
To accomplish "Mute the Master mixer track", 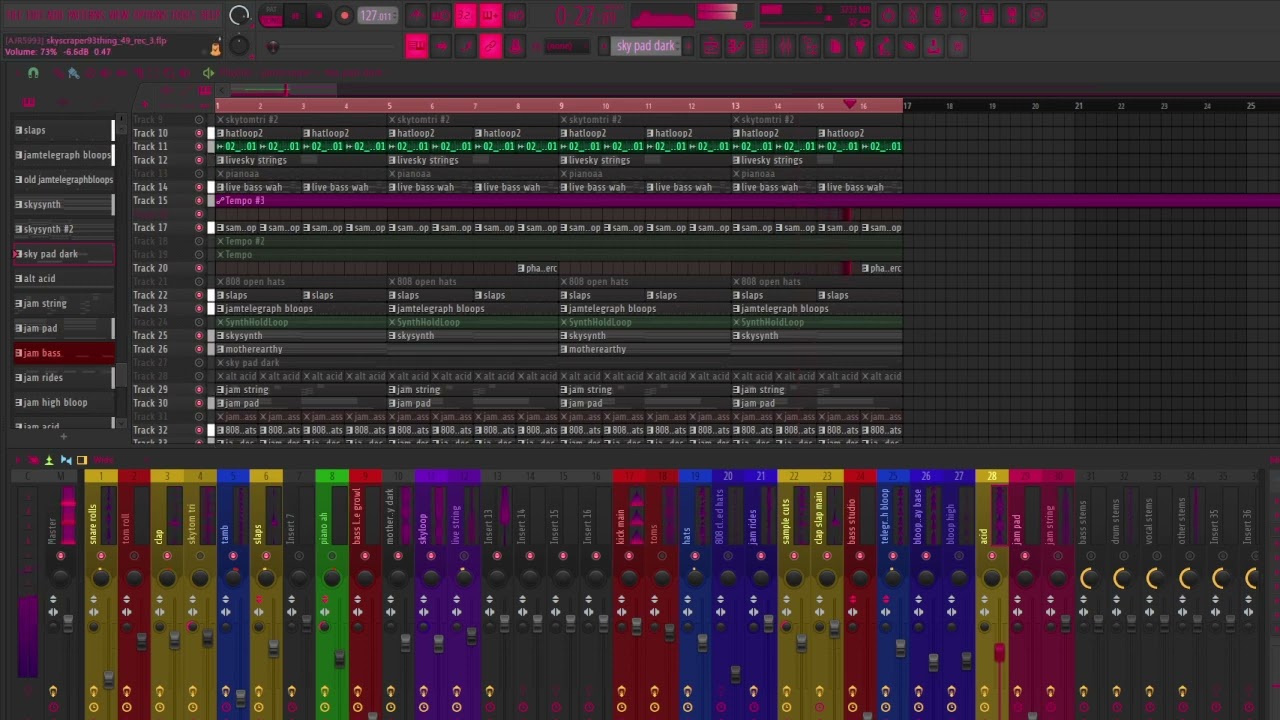I will (60, 556).
